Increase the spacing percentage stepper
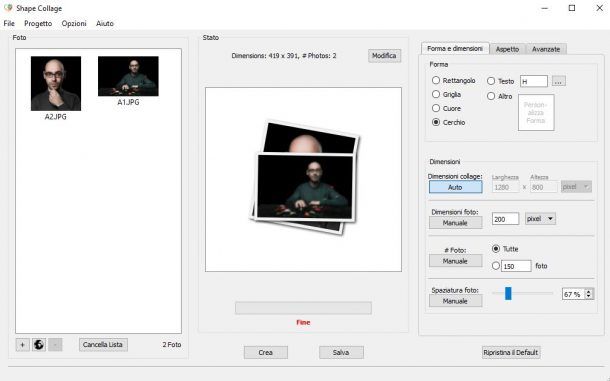The width and height of the screenshot is (610, 381). click(x=589, y=291)
